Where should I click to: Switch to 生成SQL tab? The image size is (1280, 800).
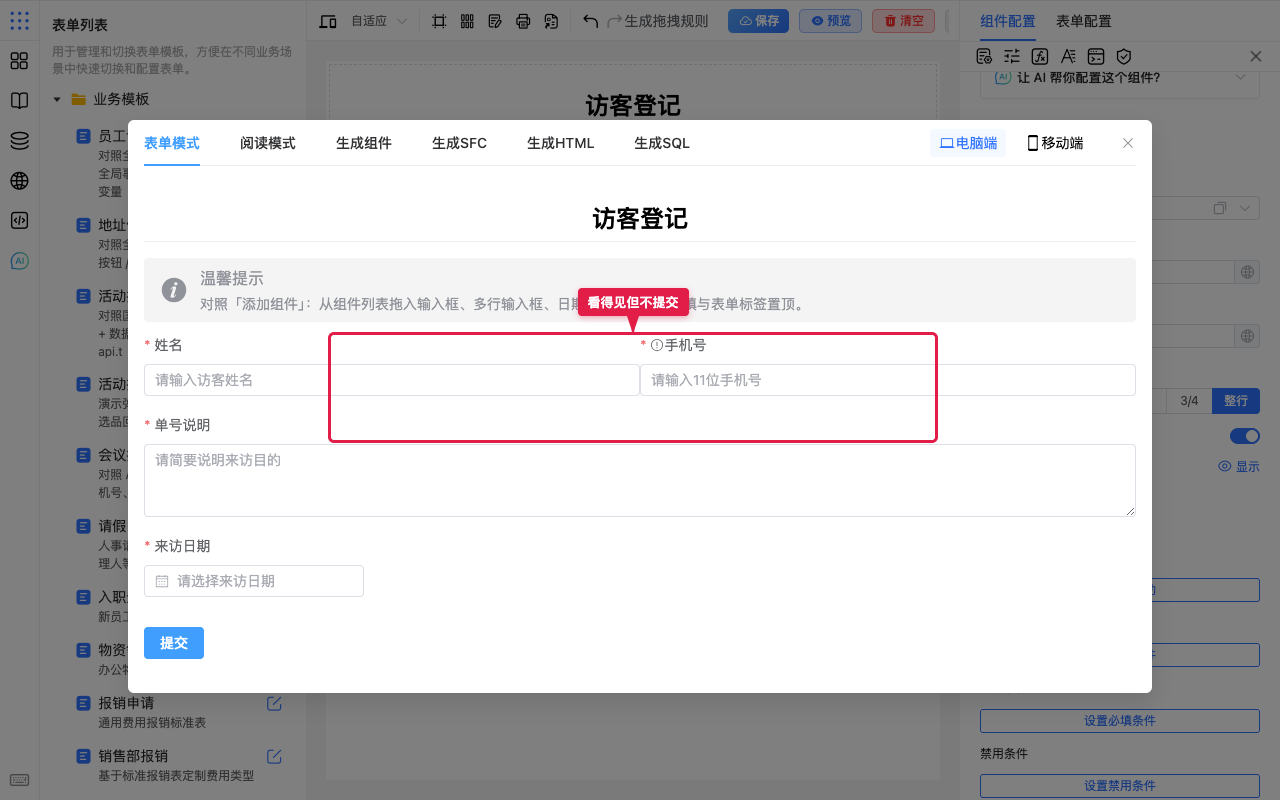[662, 143]
